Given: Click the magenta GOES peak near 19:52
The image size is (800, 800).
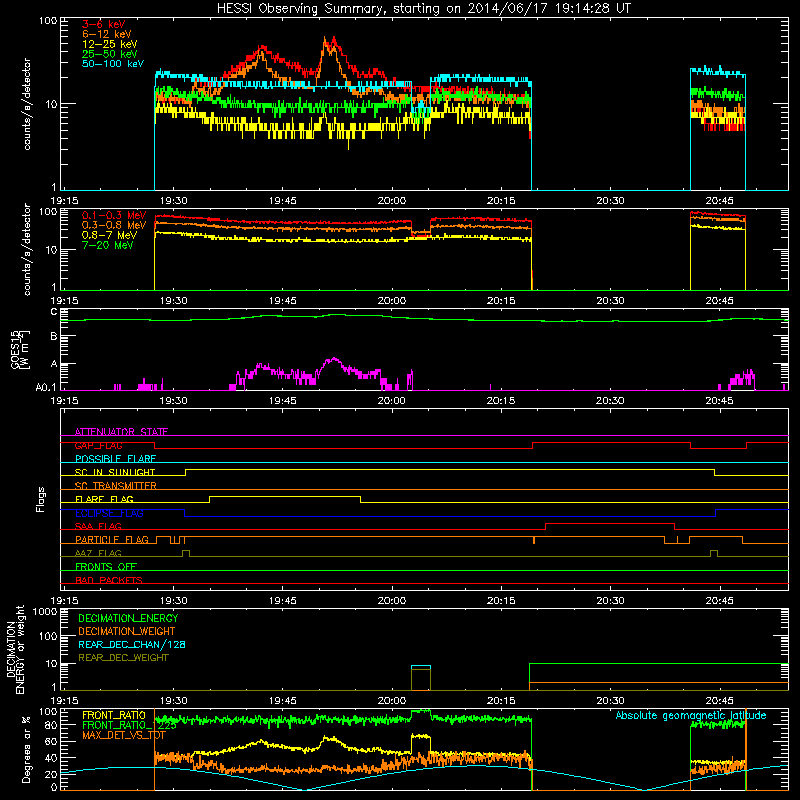Looking at the screenshot, I should 333,359.
